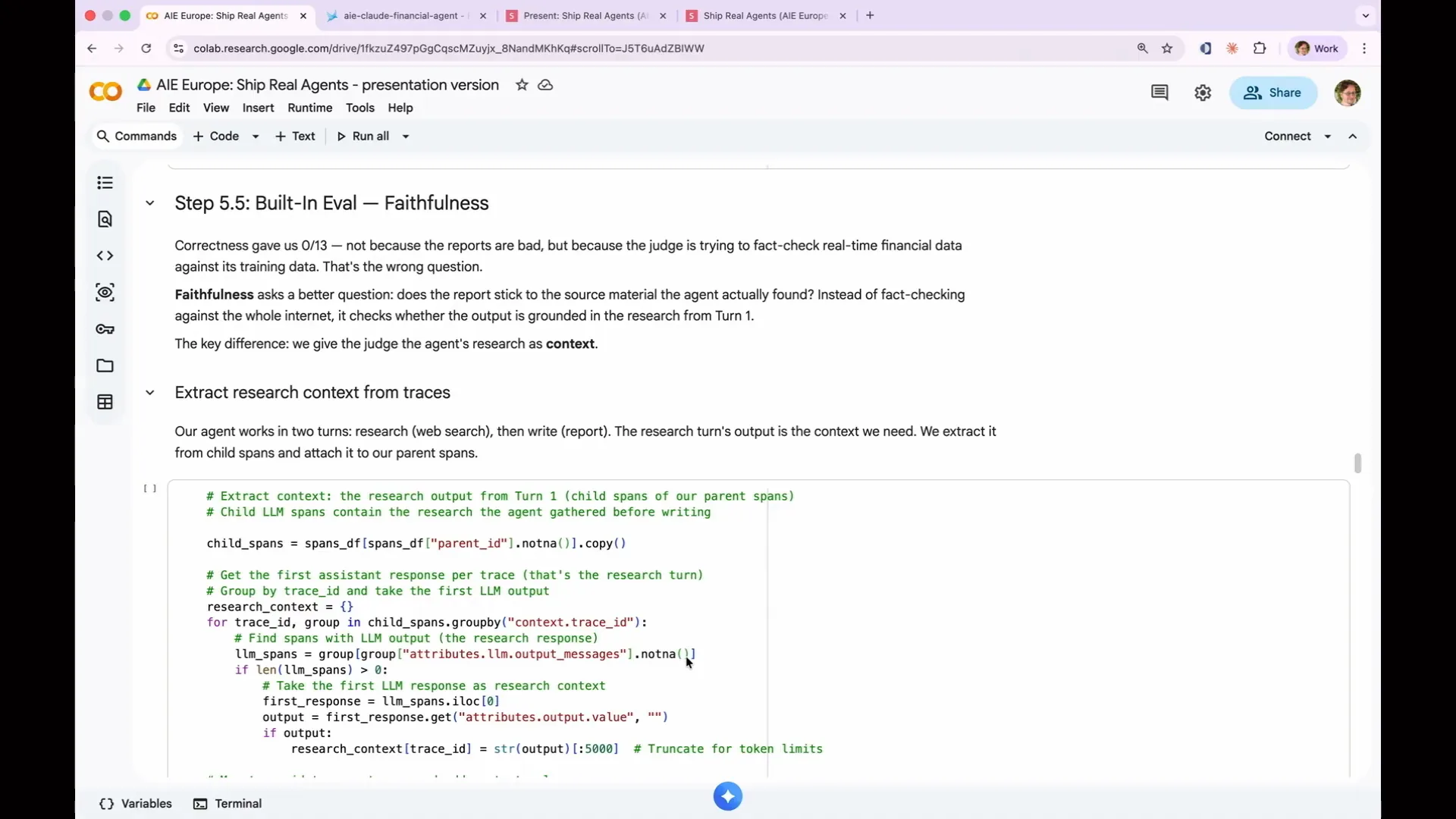The height and width of the screenshot is (819, 1456).
Task: Click the user account avatar in Colab
Action: [x=1348, y=93]
